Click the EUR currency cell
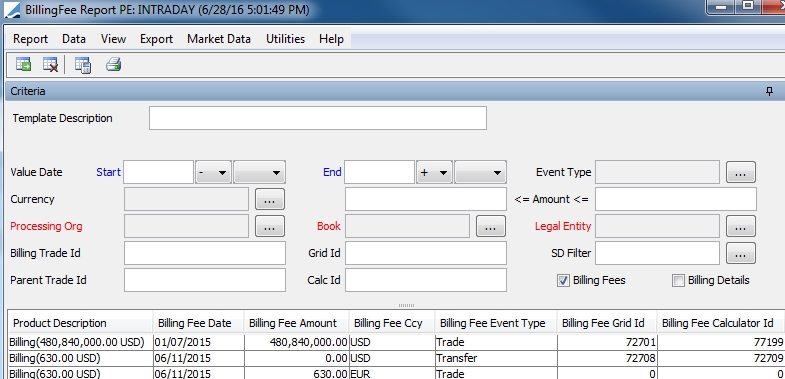Screen dimensions: 785x379 pos(392,373)
